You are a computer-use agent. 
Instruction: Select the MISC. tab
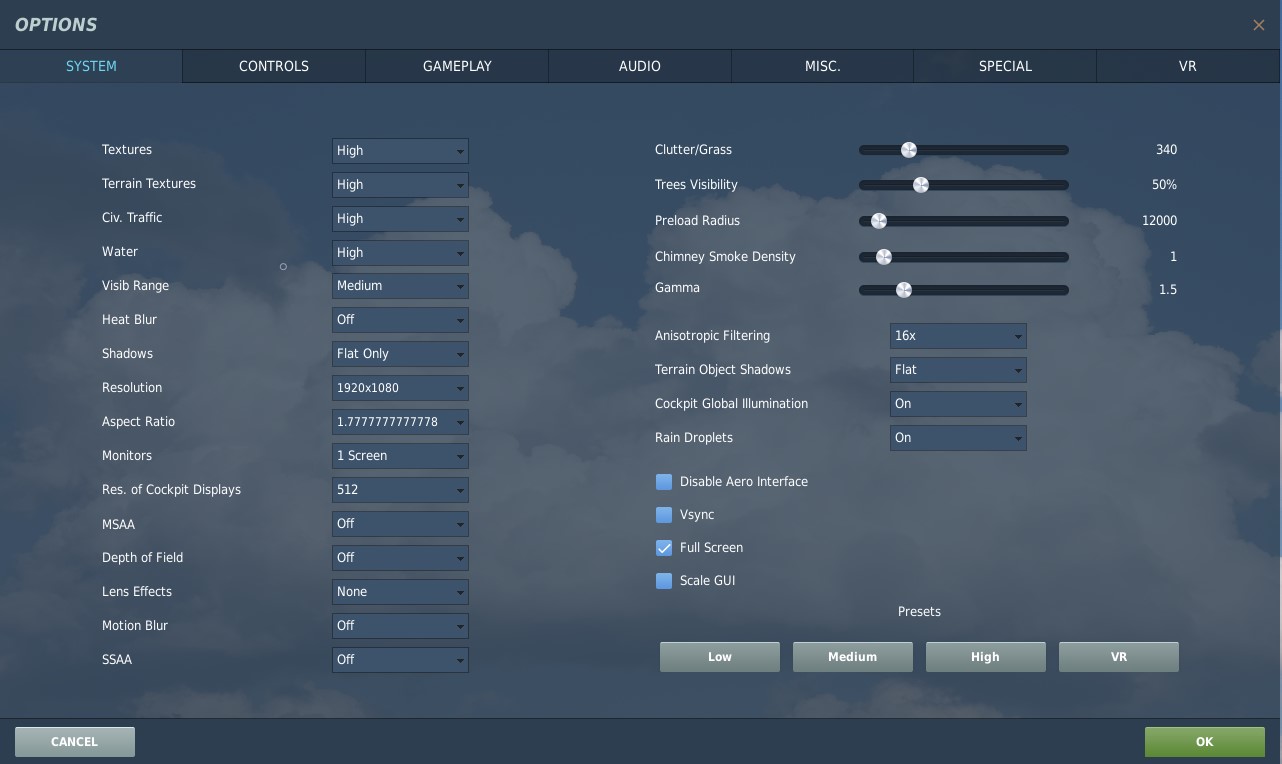(x=822, y=66)
